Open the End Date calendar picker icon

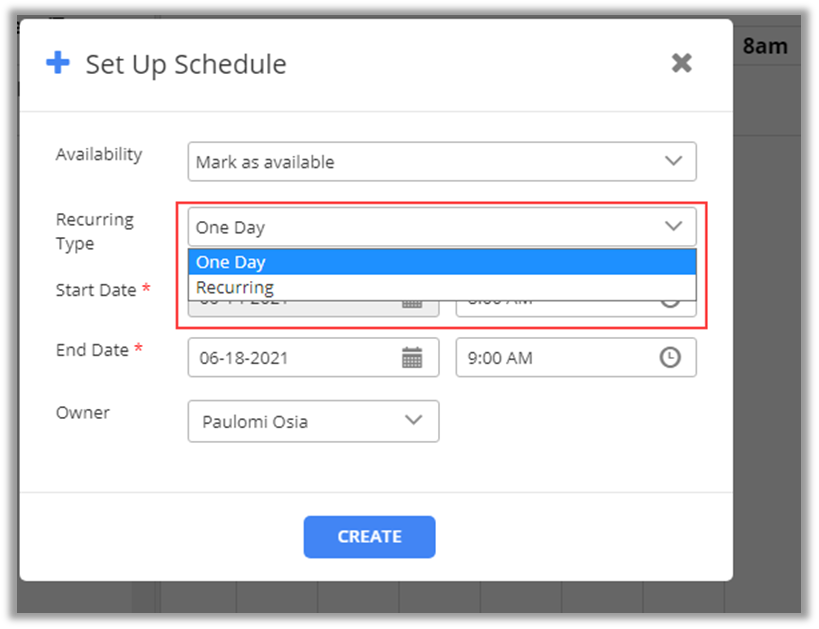(412, 358)
